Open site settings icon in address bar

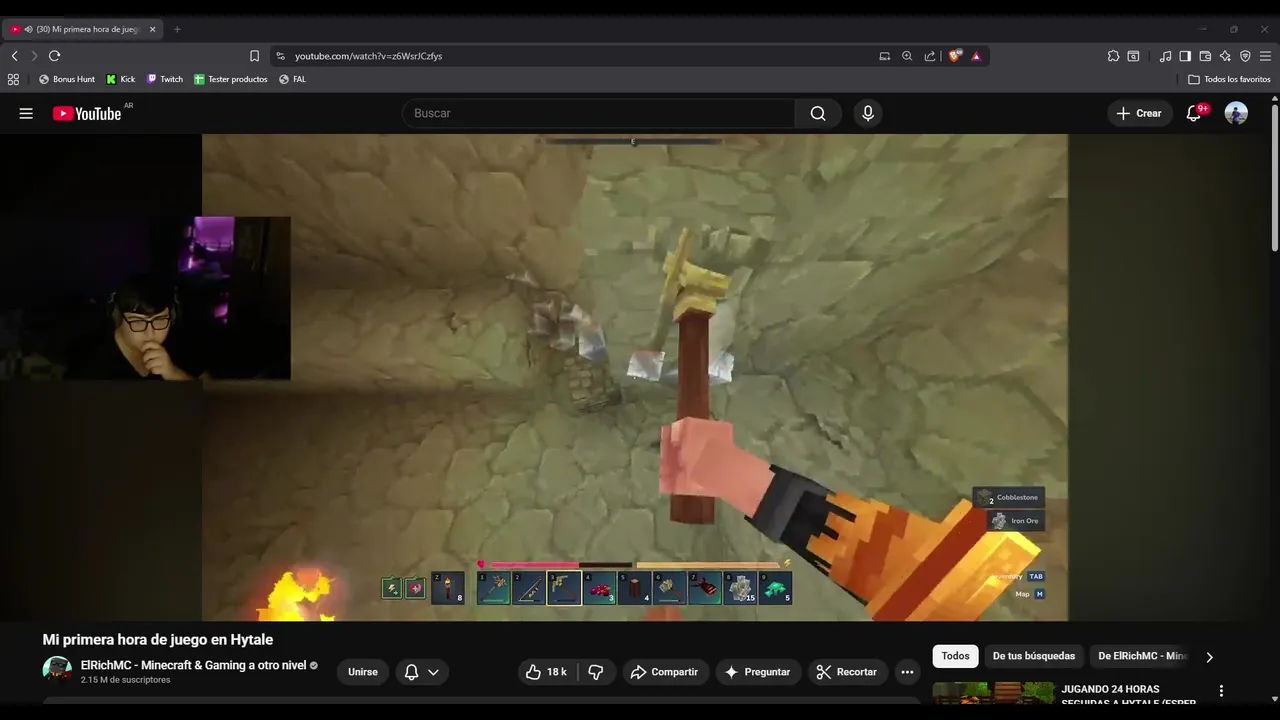pos(281,56)
